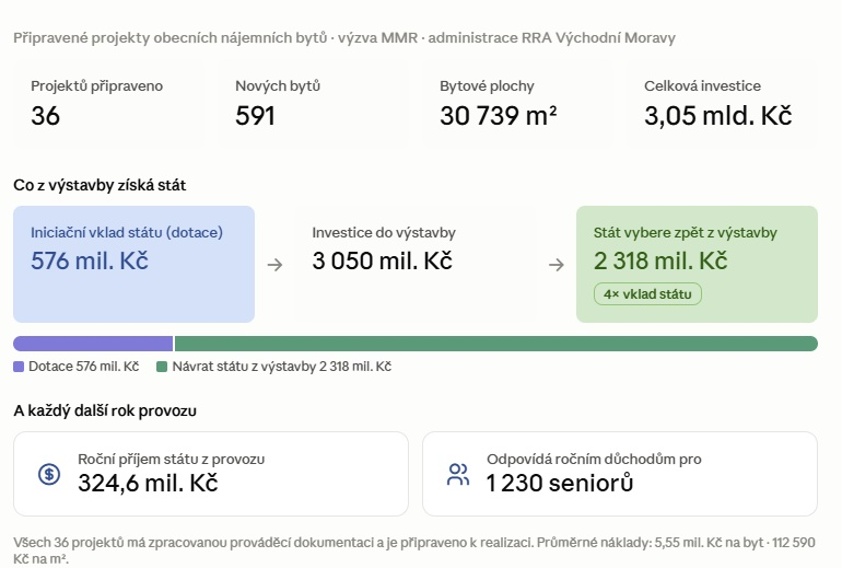
Task: Click the heading 'A každý další rok provozu'
Action: pos(105,411)
